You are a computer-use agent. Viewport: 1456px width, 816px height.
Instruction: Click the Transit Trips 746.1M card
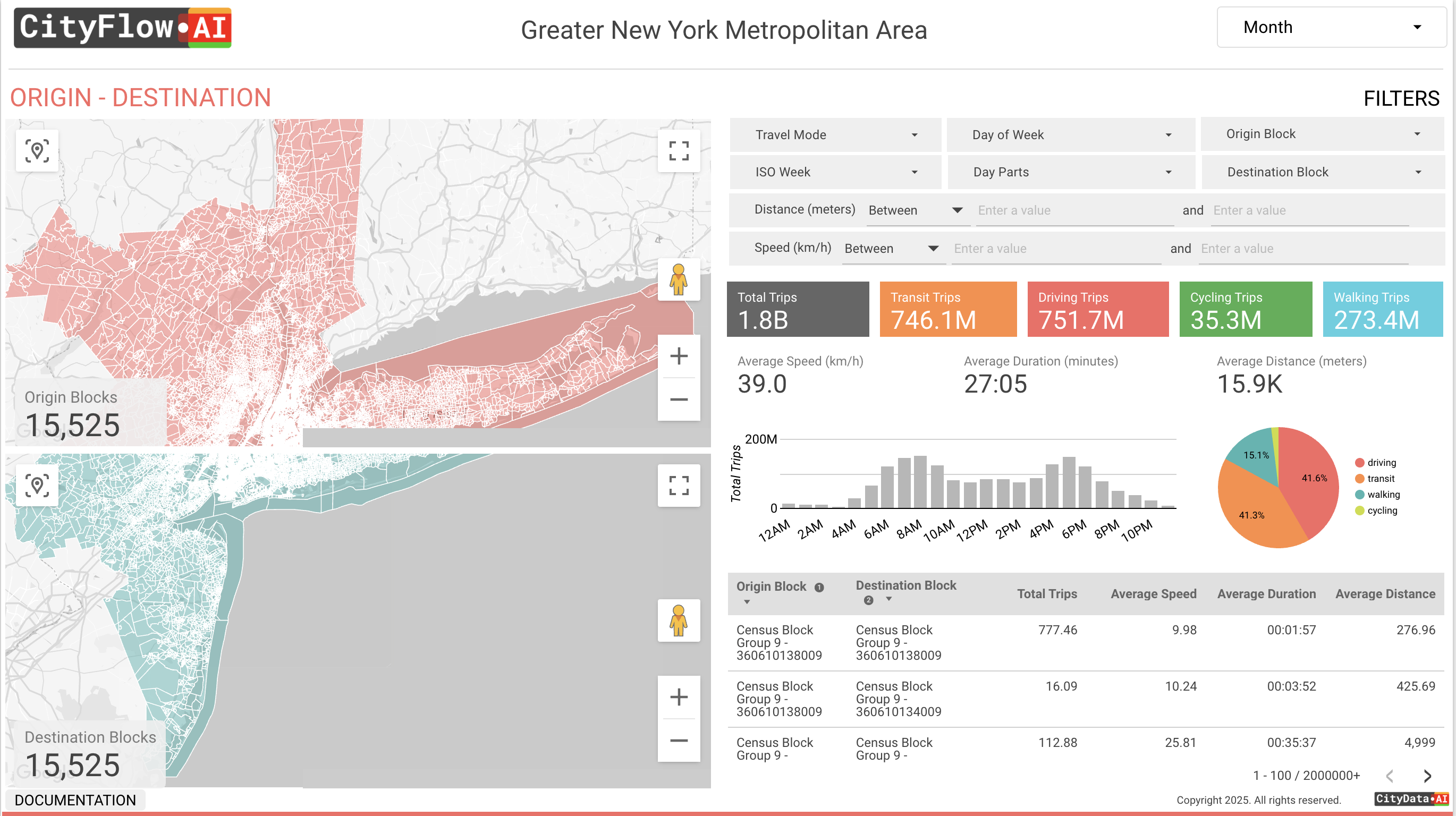pos(948,309)
